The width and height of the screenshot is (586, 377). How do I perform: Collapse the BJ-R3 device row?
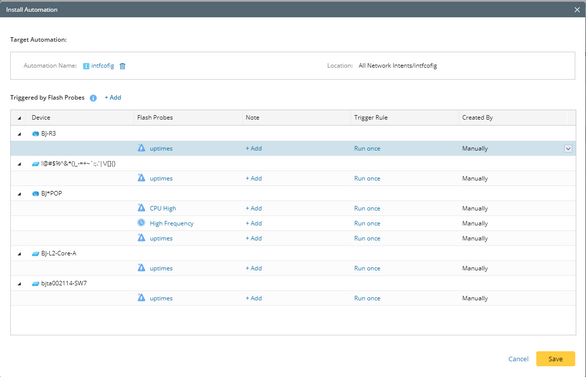19,134
